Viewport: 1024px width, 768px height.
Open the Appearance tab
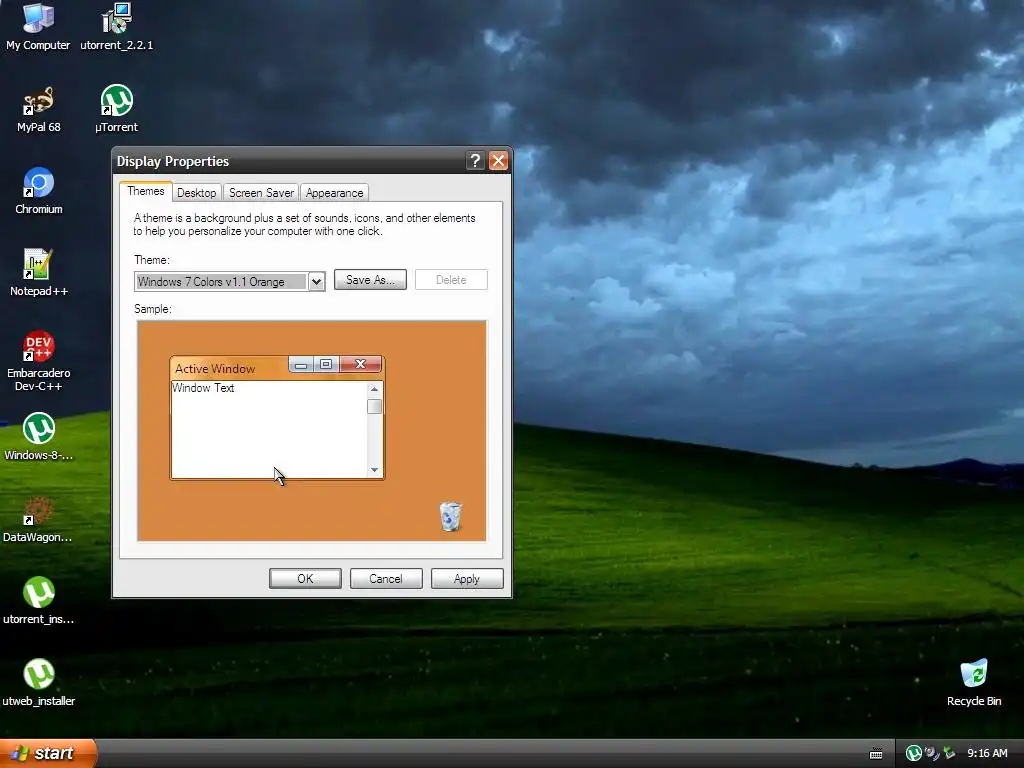pyautogui.click(x=334, y=193)
